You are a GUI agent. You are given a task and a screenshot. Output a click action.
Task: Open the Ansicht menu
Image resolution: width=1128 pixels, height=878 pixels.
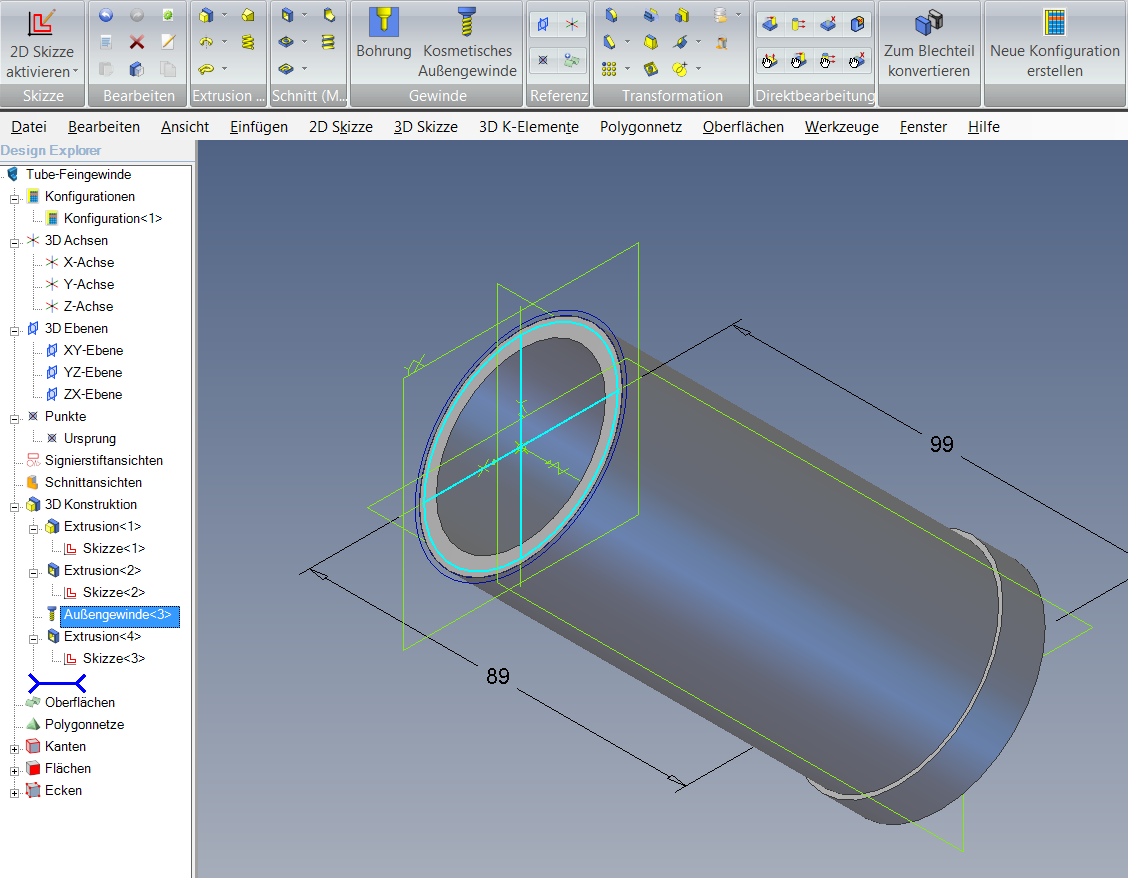pyautogui.click(x=185, y=127)
